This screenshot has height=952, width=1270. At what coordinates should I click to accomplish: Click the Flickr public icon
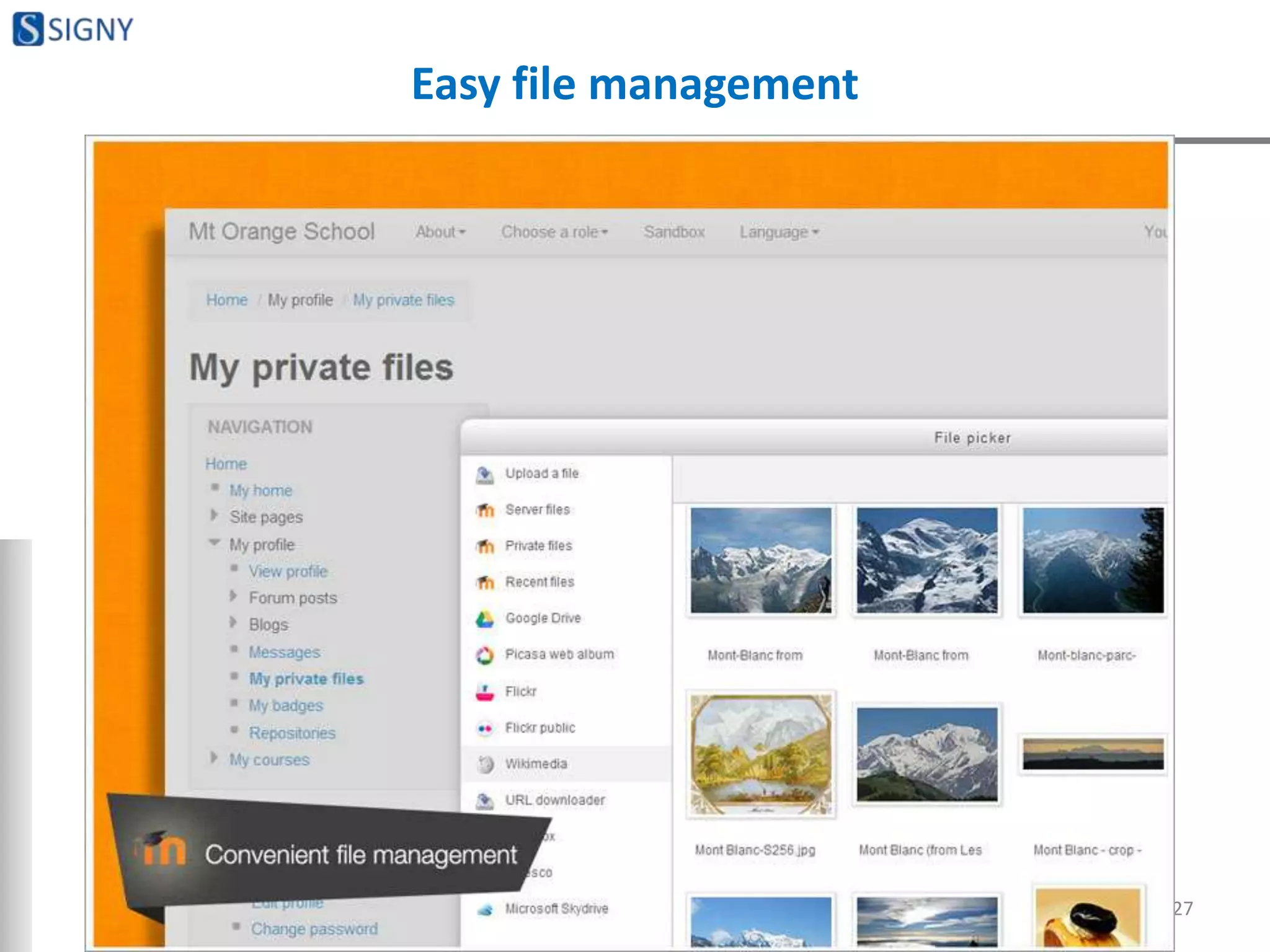click(485, 728)
